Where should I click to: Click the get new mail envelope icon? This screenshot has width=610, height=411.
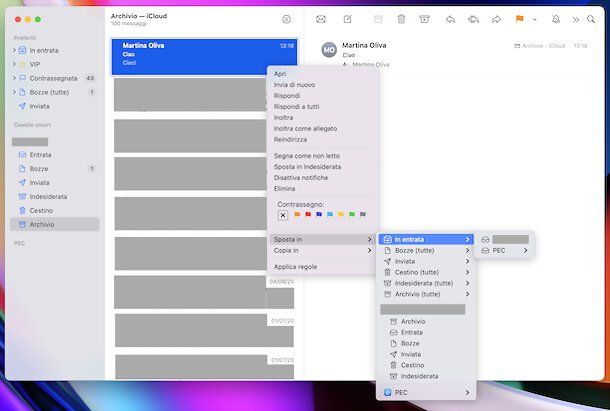click(x=321, y=19)
